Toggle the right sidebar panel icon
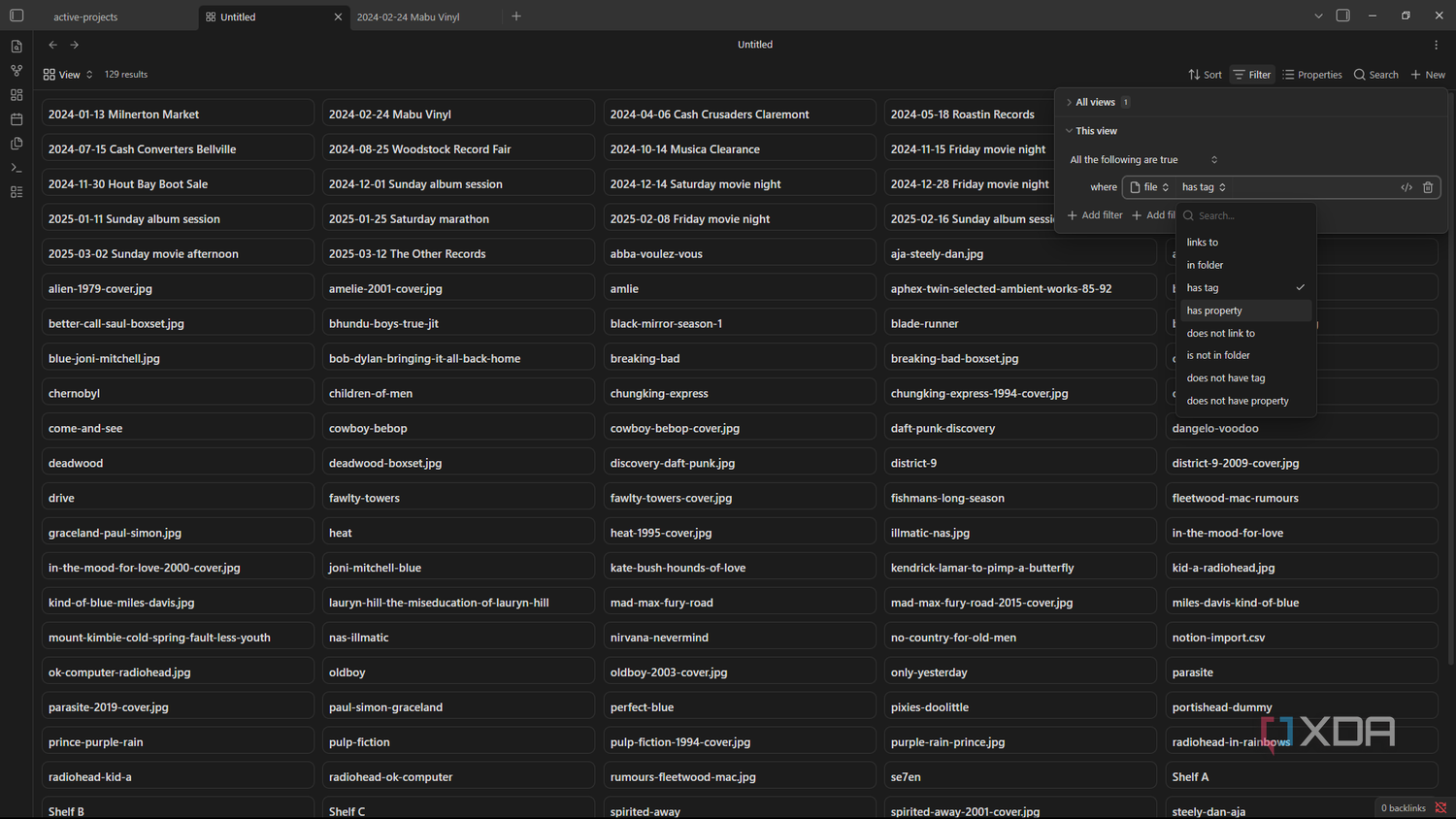This screenshot has height=819, width=1456. coord(1343,16)
